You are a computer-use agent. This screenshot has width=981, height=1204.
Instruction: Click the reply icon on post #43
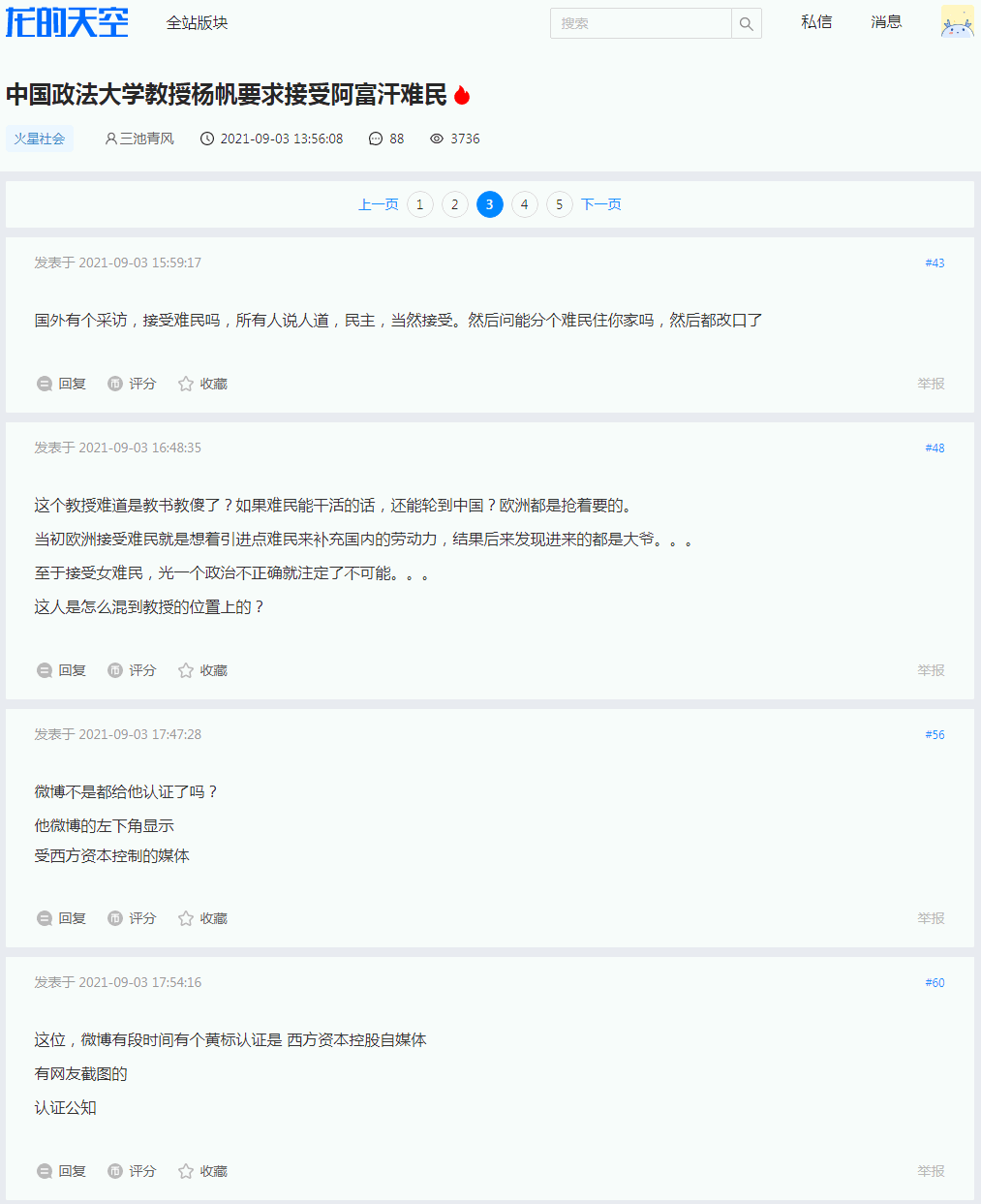click(x=45, y=384)
